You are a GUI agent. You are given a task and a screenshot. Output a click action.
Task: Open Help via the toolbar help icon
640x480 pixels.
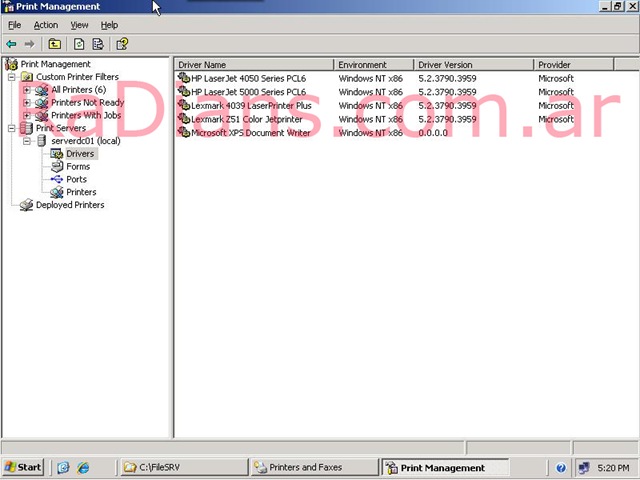122,44
